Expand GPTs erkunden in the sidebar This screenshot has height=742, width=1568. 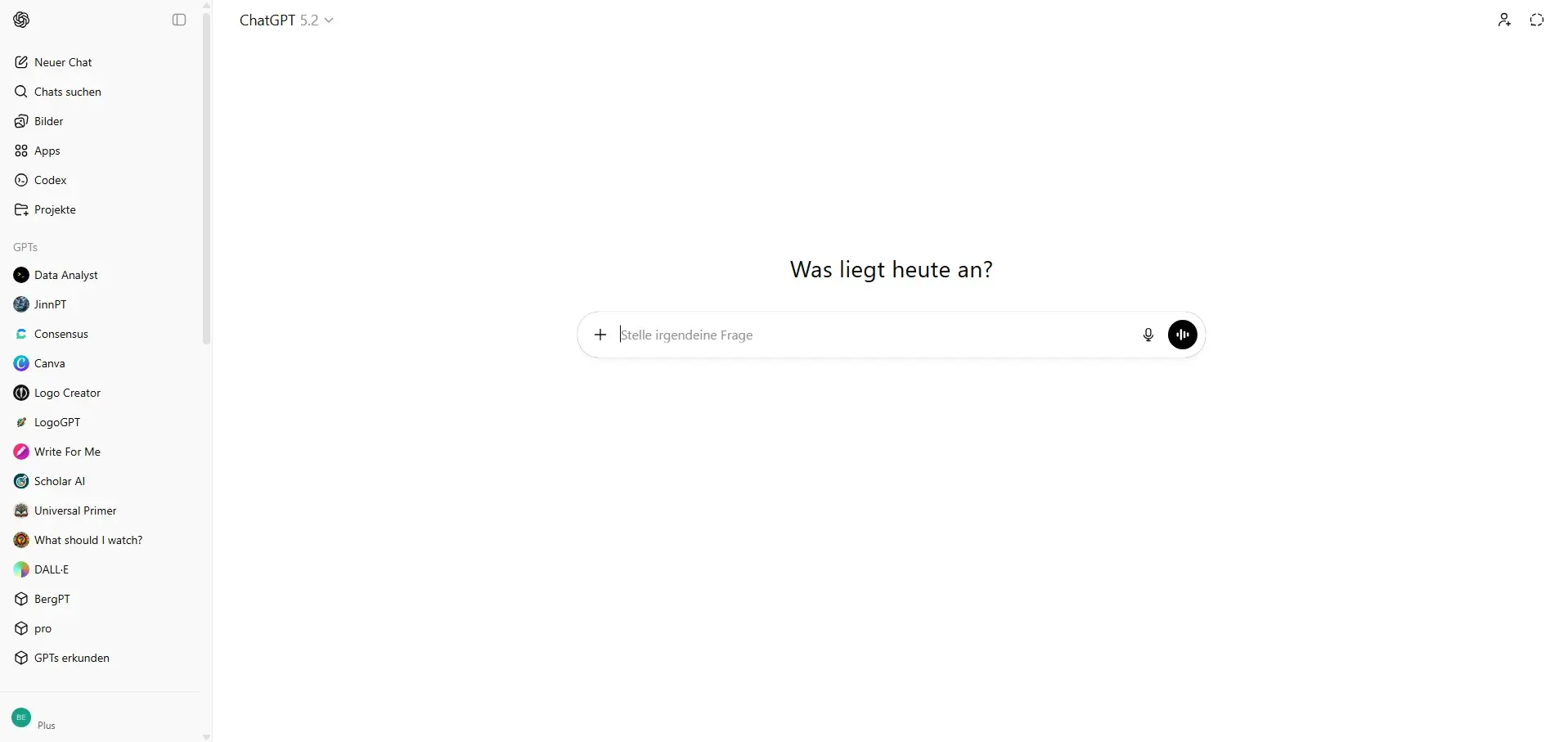click(71, 657)
